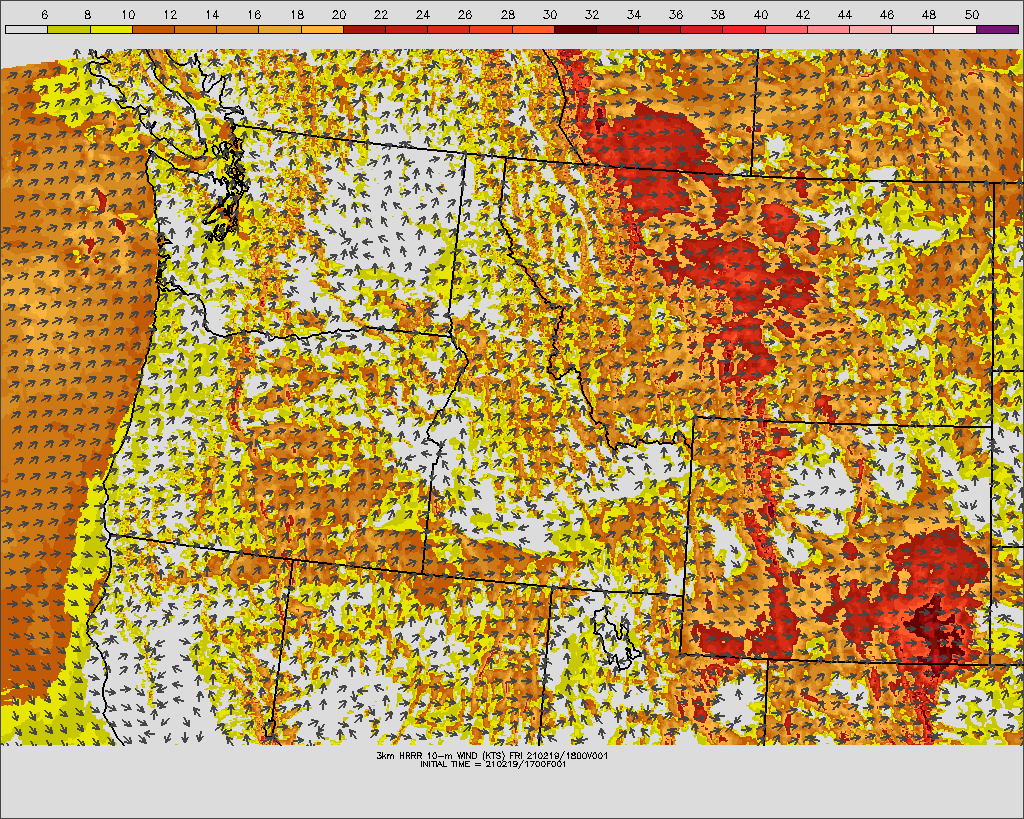The height and width of the screenshot is (819, 1024).
Task: Click the 'INITIAL TIME = 210219/1700F001' line
Action: 493,764
